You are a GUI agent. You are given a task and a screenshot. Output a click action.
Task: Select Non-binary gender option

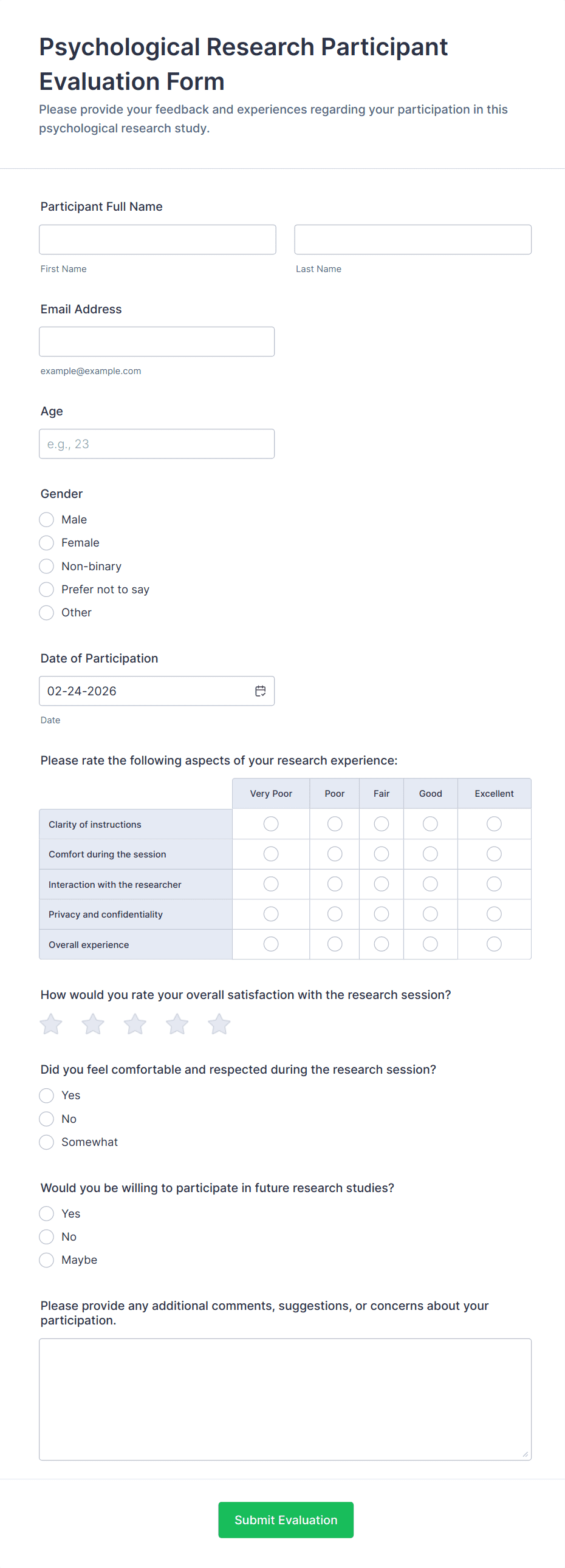click(x=47, y=566)
